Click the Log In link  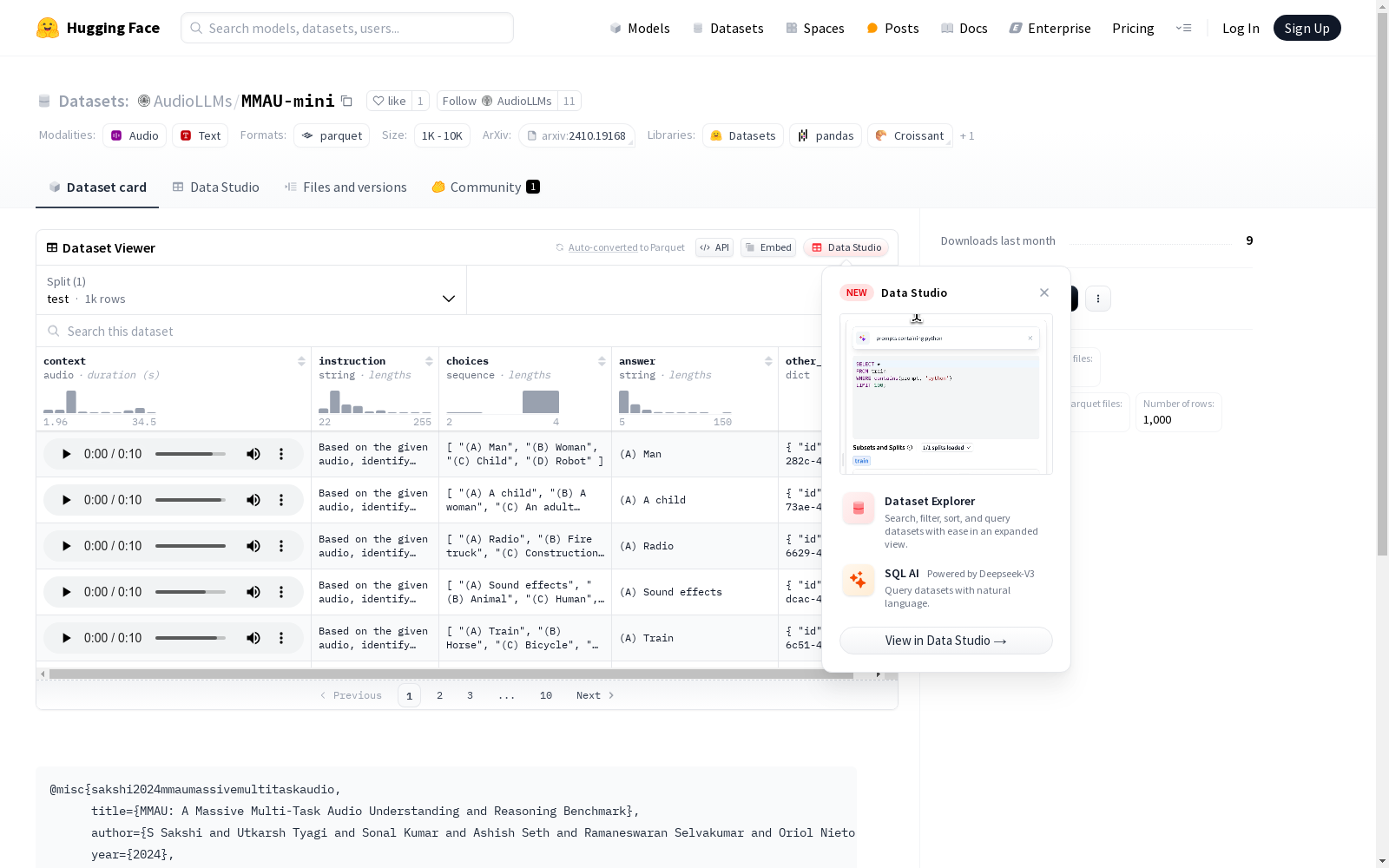click(x=1241, y=28)
